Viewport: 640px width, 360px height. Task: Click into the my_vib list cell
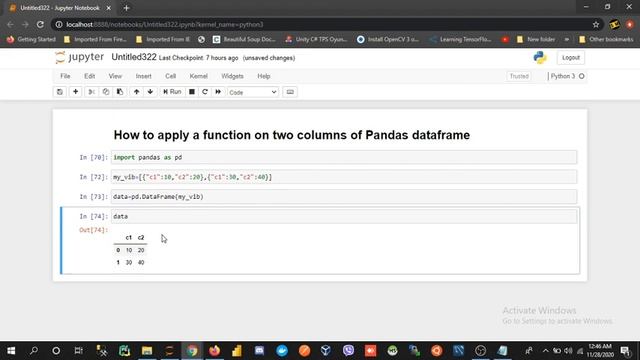344,177
